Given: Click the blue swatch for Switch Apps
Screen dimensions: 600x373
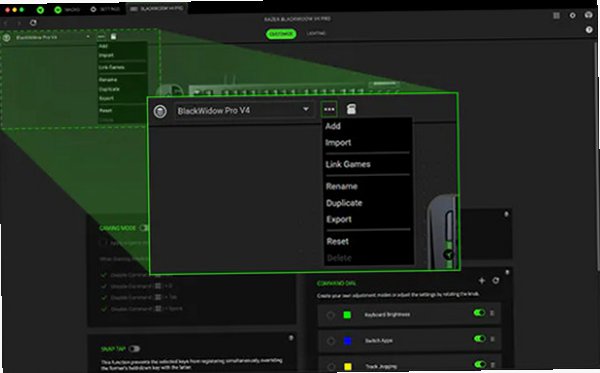Looking at the screenshot, I should (348, 340).
